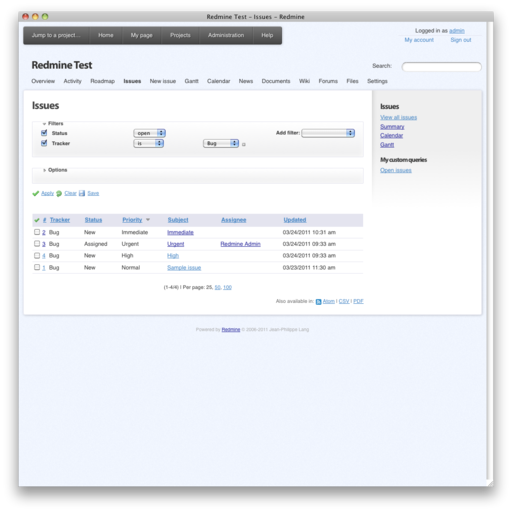This screenshot has height=512, width=512.
Task: Select checkbox for issue 3 Urgent
Action: click(37, 244)
